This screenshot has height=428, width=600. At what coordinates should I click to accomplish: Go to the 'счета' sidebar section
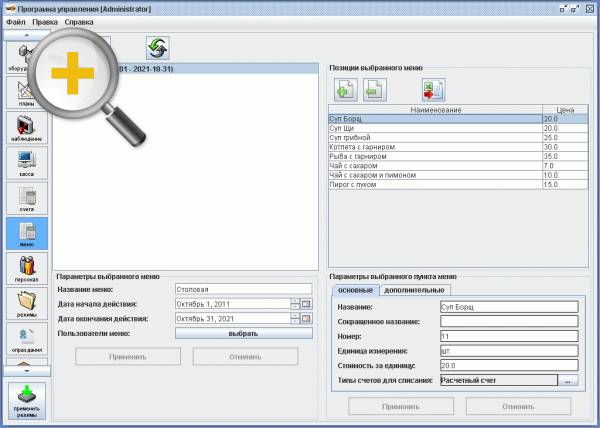(x=26, y=198)
